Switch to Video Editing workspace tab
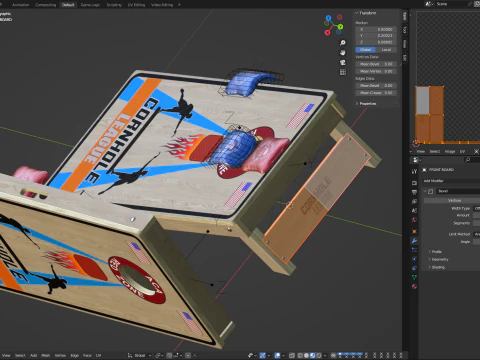 pos(162,5)
